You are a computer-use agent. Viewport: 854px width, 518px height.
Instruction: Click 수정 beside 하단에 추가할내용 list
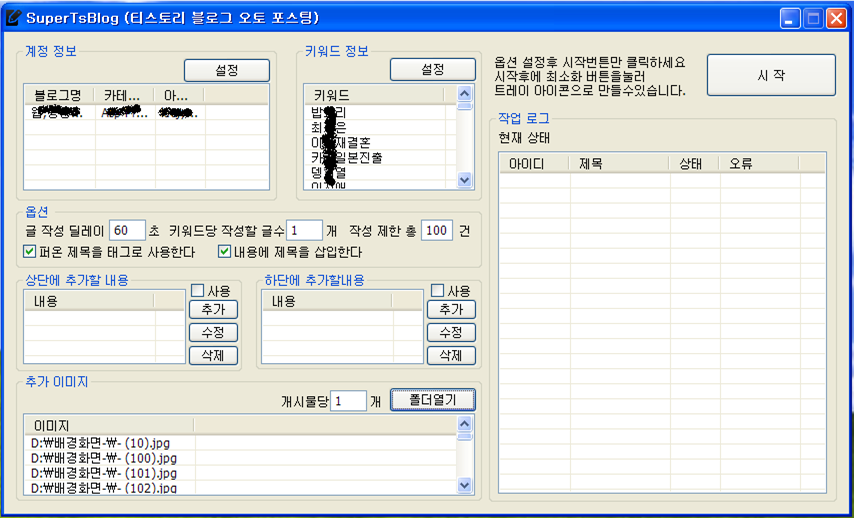(451, 332)
